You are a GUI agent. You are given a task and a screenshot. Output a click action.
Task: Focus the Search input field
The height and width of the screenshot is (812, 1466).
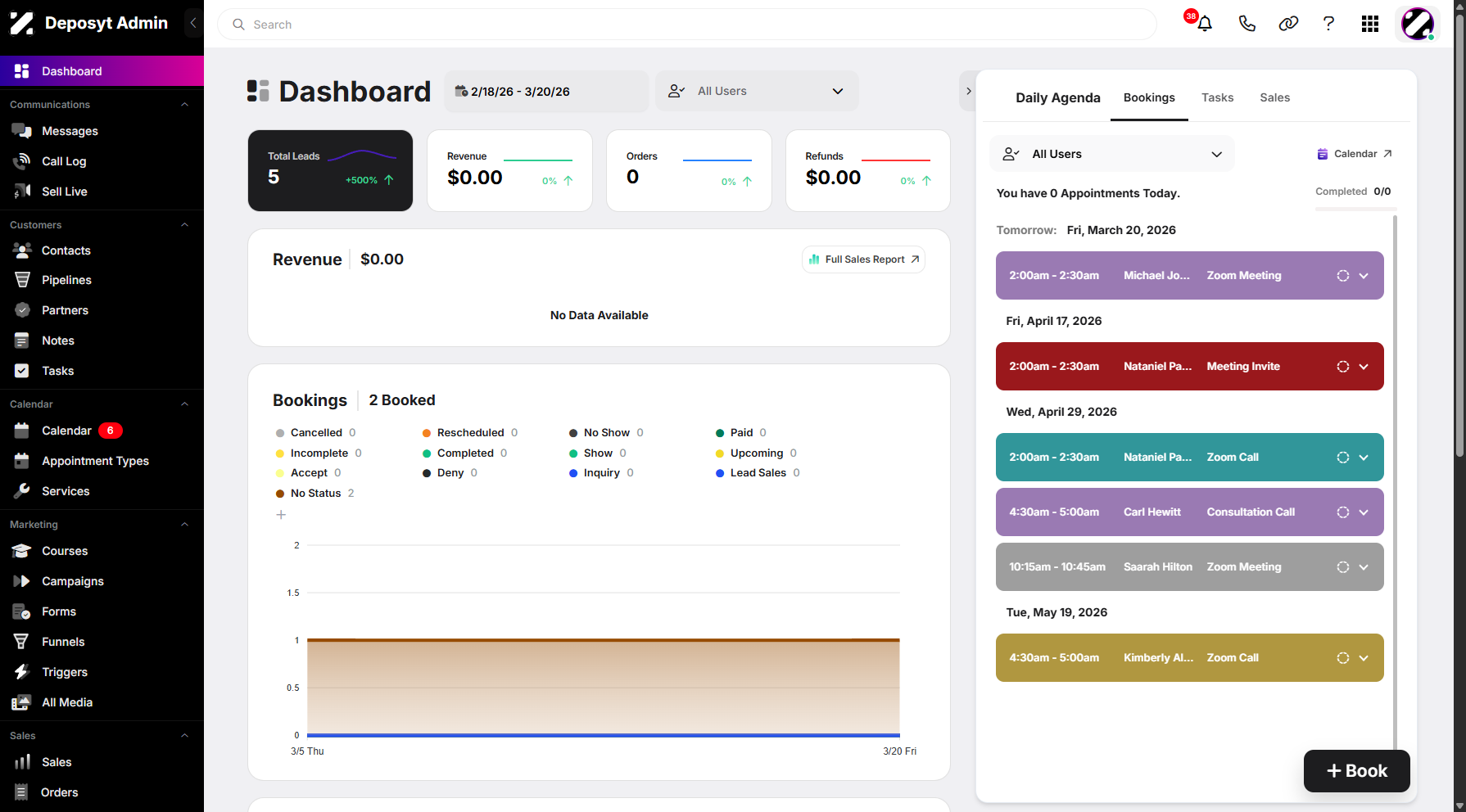[x=686, y=25]
